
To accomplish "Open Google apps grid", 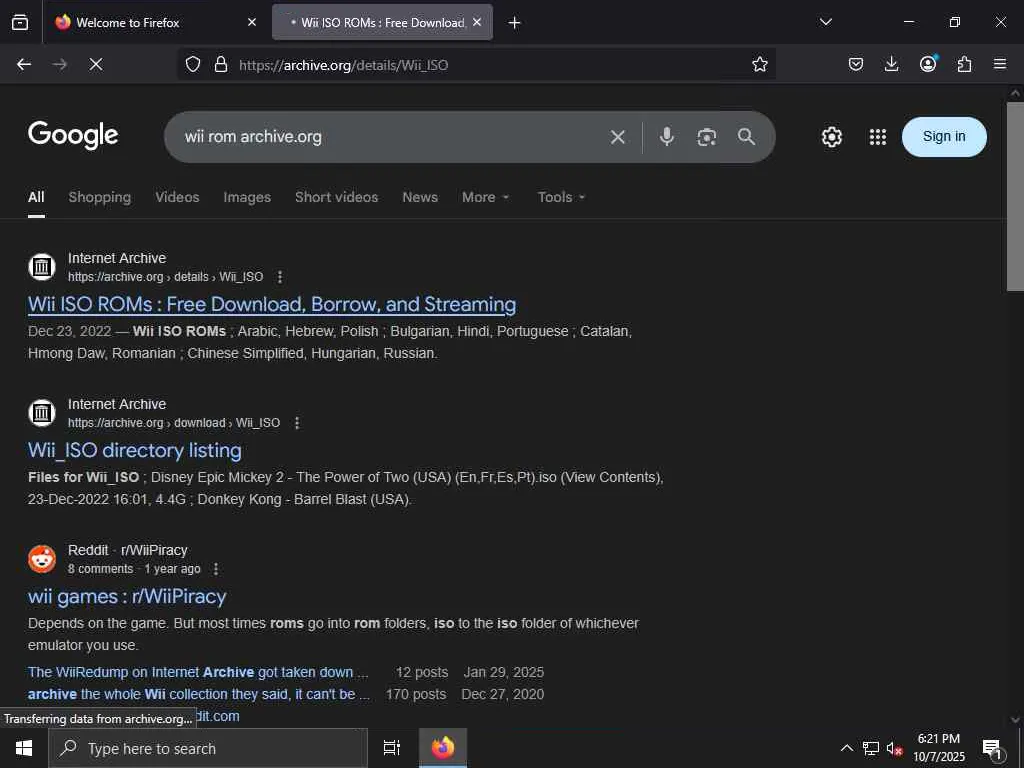I will (878, 136).
